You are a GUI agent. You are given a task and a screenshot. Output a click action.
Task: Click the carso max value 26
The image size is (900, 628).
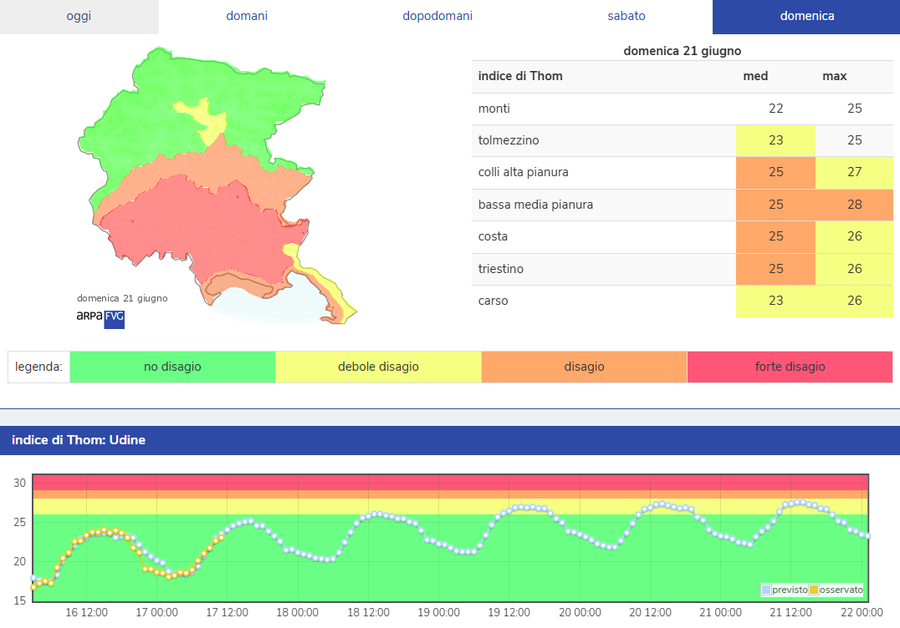pyautogui.click(x=854, y=301)
